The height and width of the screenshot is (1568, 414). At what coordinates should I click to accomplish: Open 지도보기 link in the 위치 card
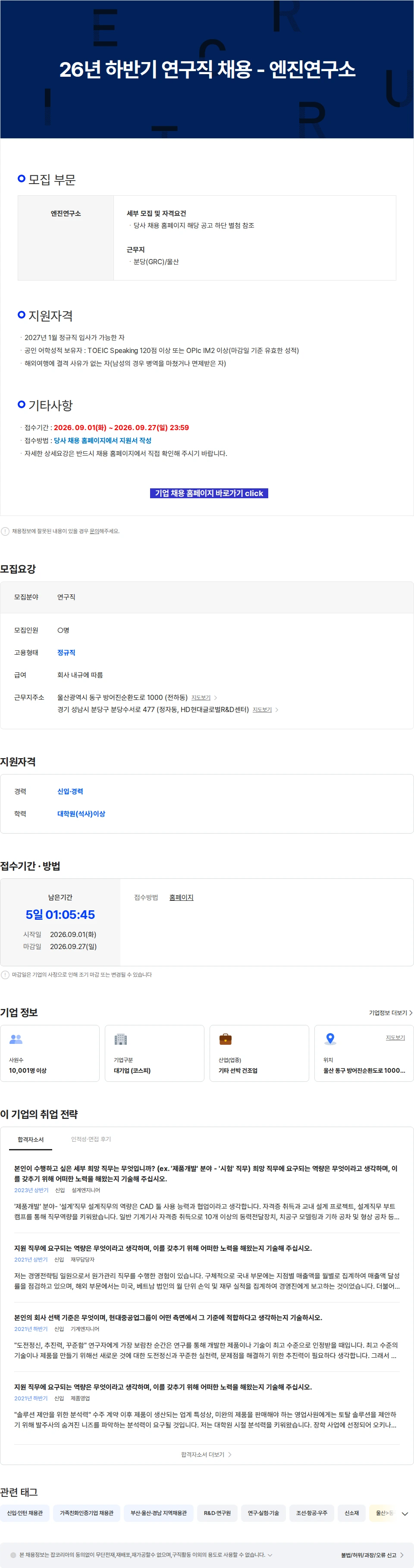395,1037
